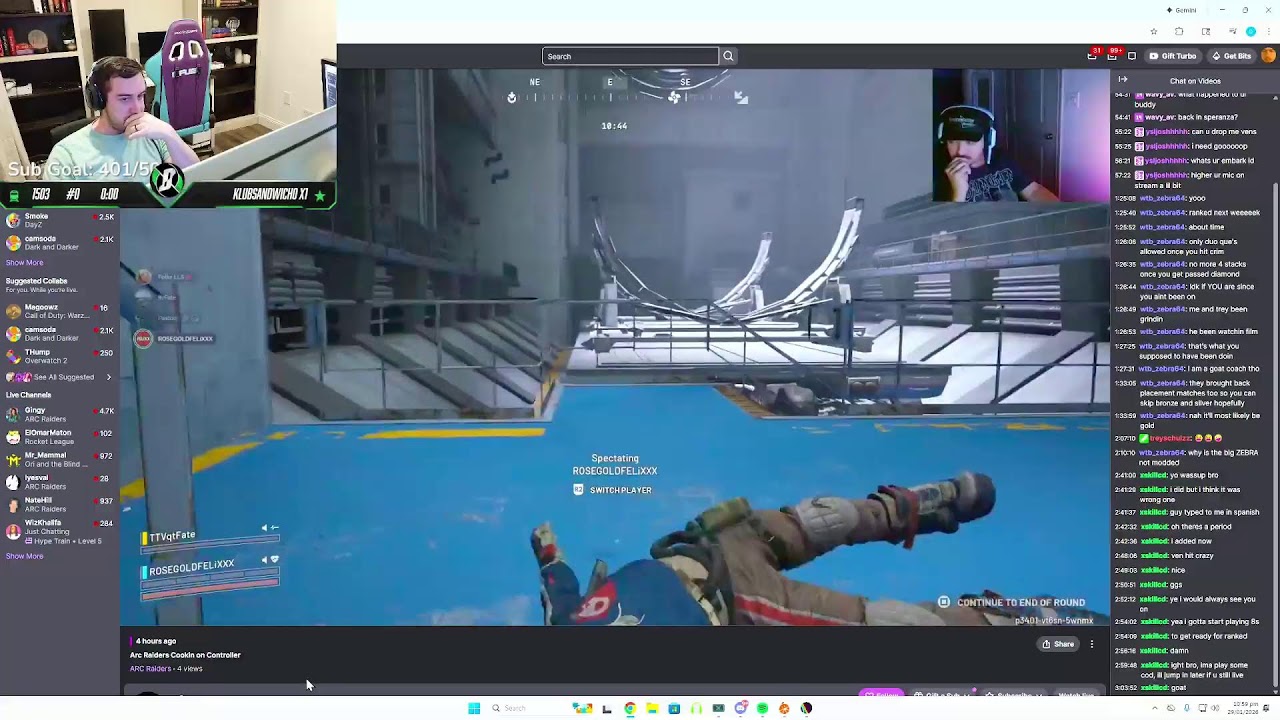The image size is (1280, 720).
Task: Expand See All Suggested collabs arrow
Action: [108, 377]
